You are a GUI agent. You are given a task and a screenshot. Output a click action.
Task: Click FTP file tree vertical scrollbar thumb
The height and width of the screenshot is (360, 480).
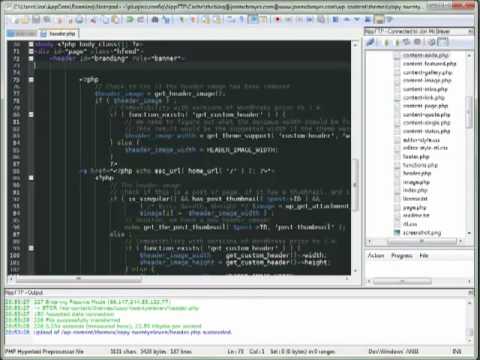coord(469,112)
